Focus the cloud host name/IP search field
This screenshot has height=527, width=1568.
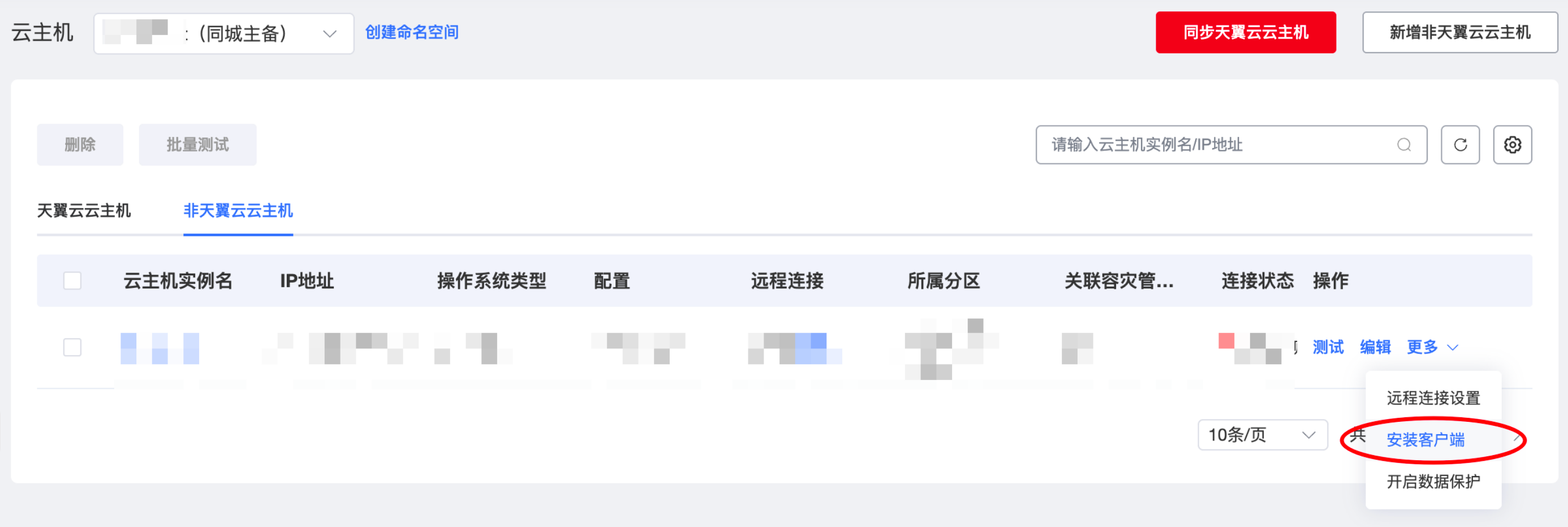[1217, 145]
